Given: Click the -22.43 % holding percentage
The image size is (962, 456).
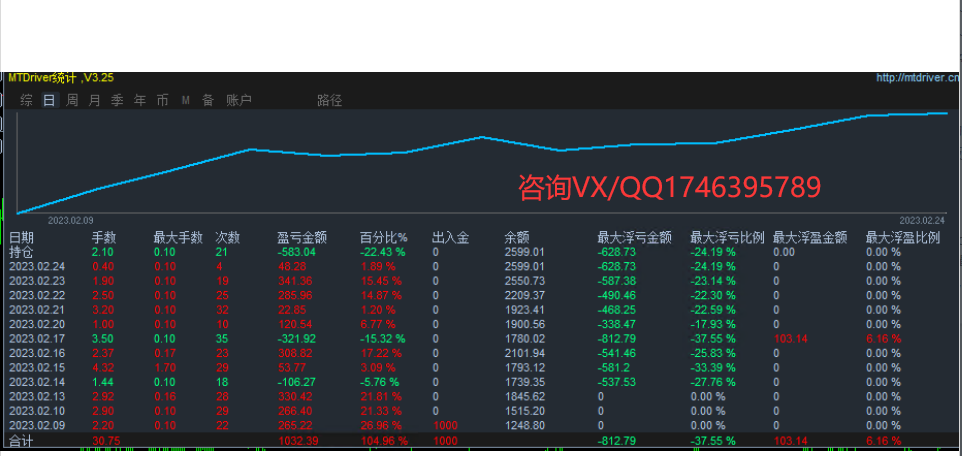Looking at the screenshot, I should coord(383,252).
